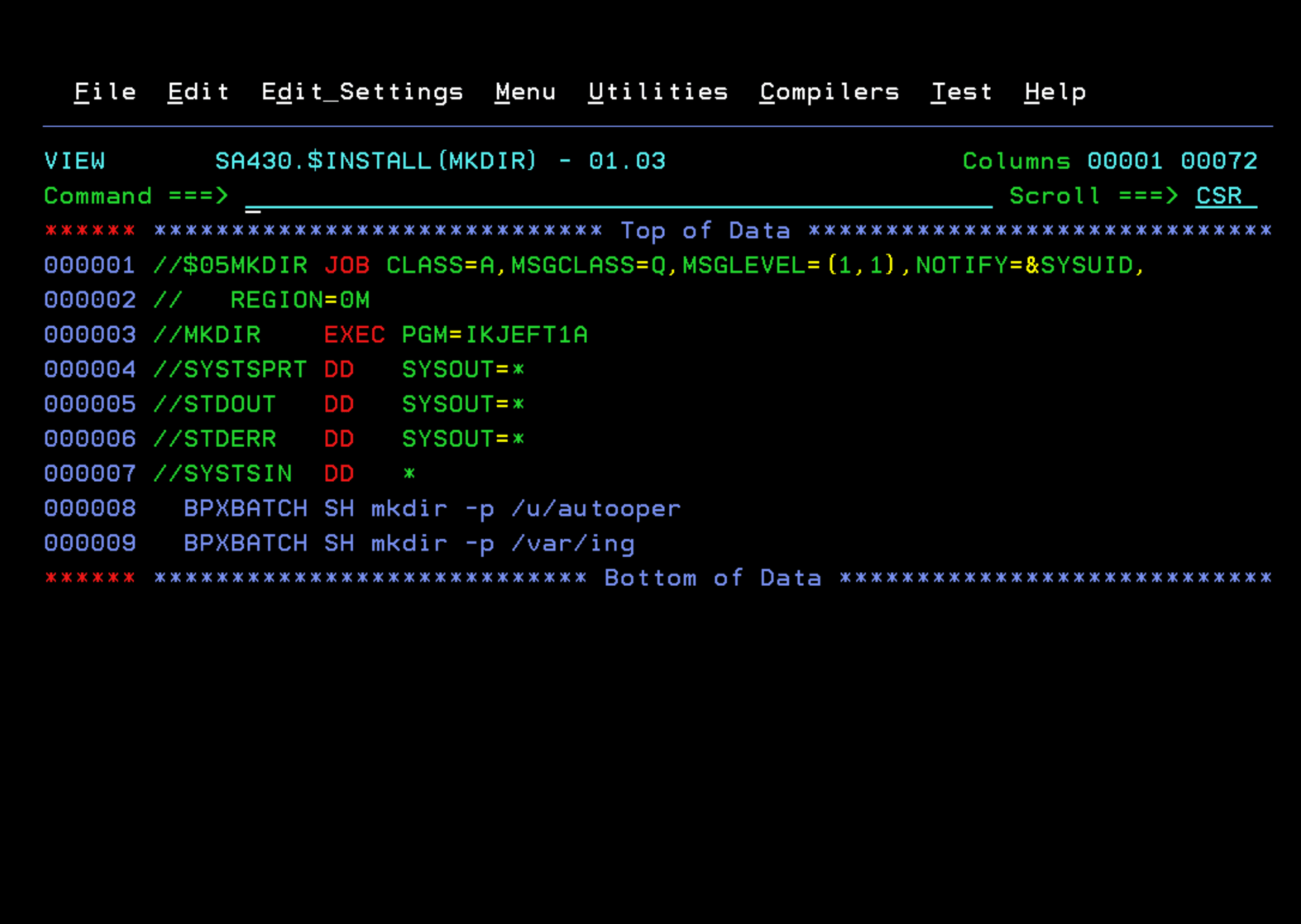The height and width of the screenshot is (924, 1301).
Task: Open the Edit_Settings menu
Action: (x=362, y=92)
